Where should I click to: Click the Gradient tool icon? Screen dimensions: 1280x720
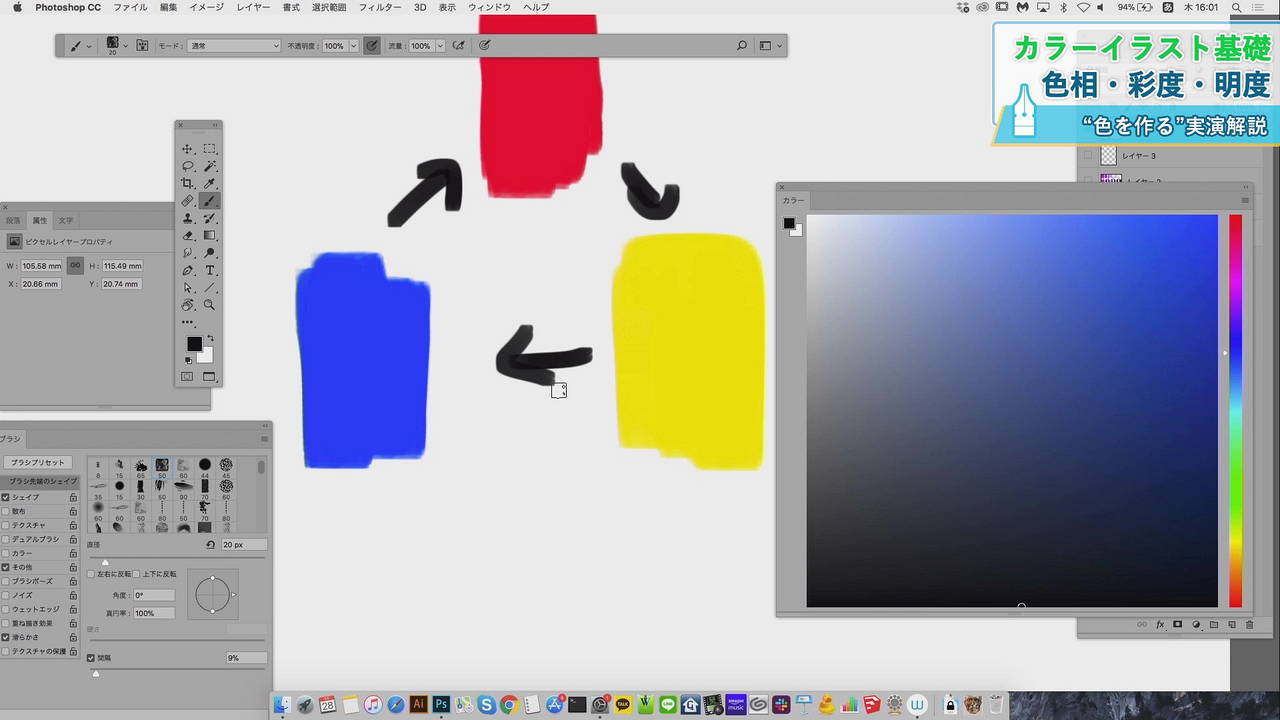(x=209, y=236)
